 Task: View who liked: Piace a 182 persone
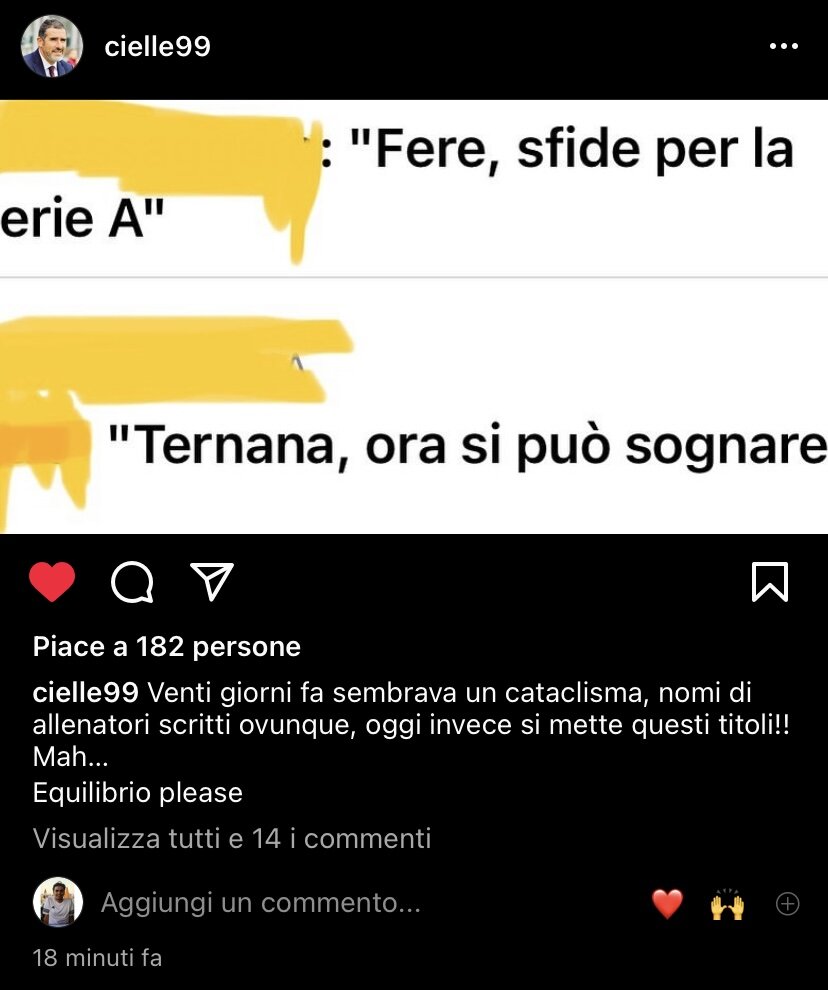(167, 647)
